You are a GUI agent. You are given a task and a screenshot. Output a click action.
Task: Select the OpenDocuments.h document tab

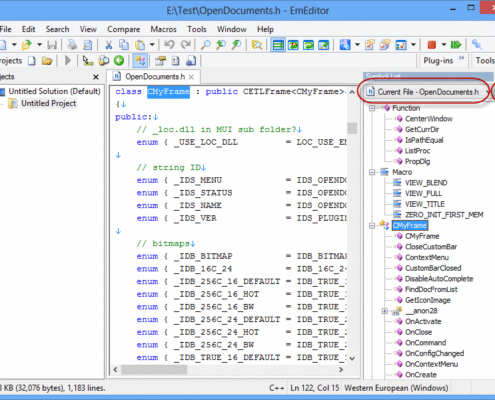click(154, 77)
